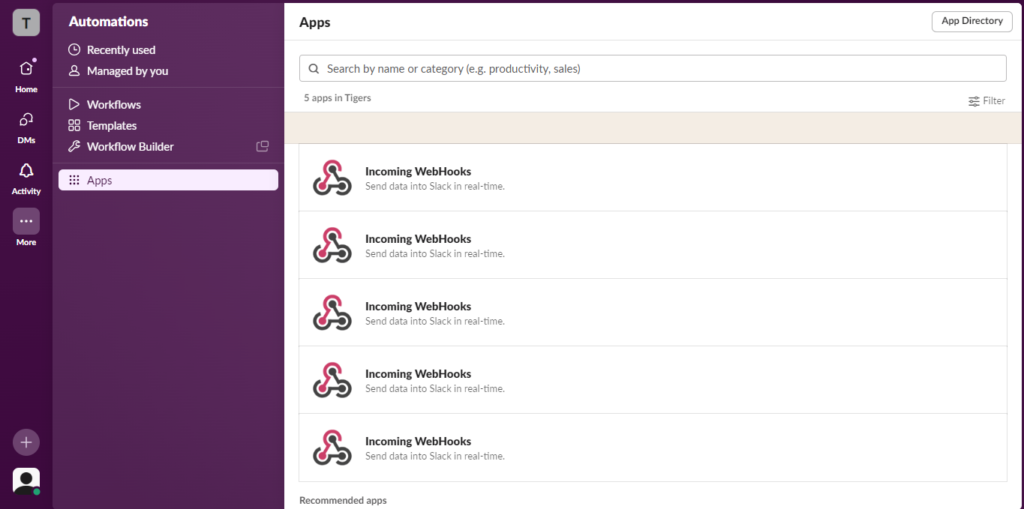Viewport: 1024px width, 509px height.
Task: Click the person icon beside Managed by you
Action: point(74,71)
